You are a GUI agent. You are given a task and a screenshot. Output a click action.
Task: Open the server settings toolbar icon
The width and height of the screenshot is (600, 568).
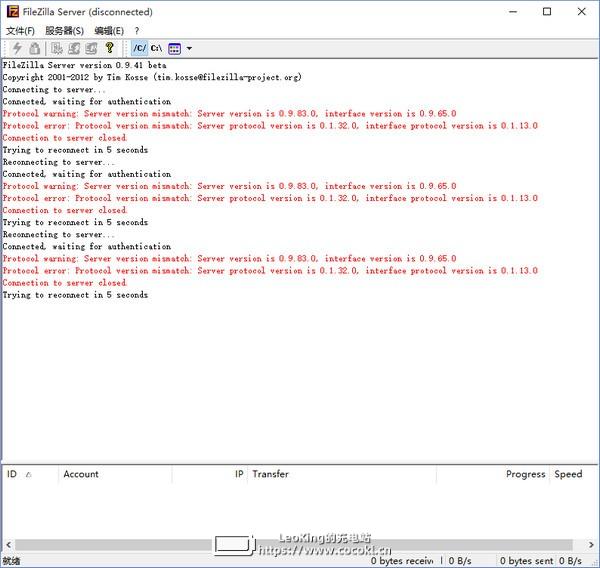pyautogui.click(x=57, y=48)
